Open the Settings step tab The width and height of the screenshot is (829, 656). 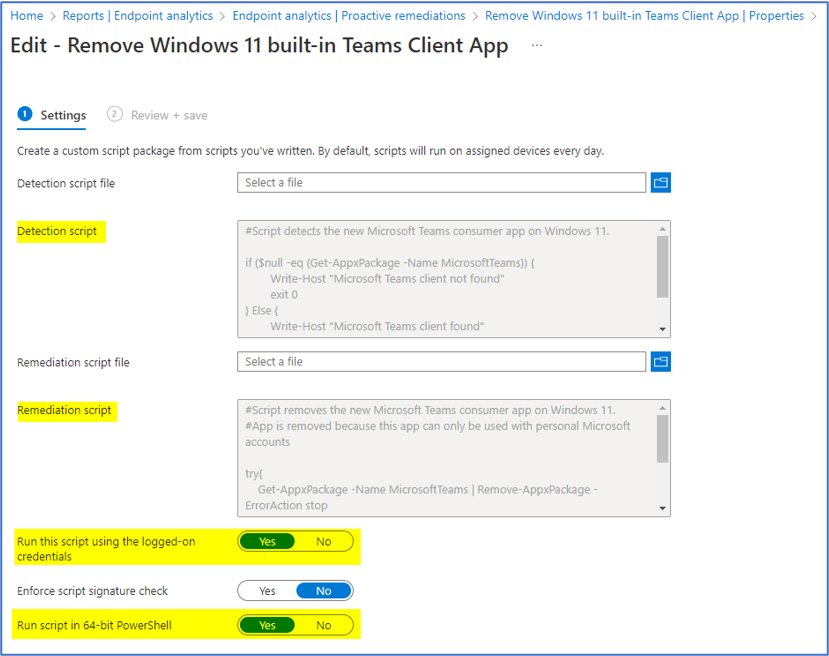(x=52, y=115)
